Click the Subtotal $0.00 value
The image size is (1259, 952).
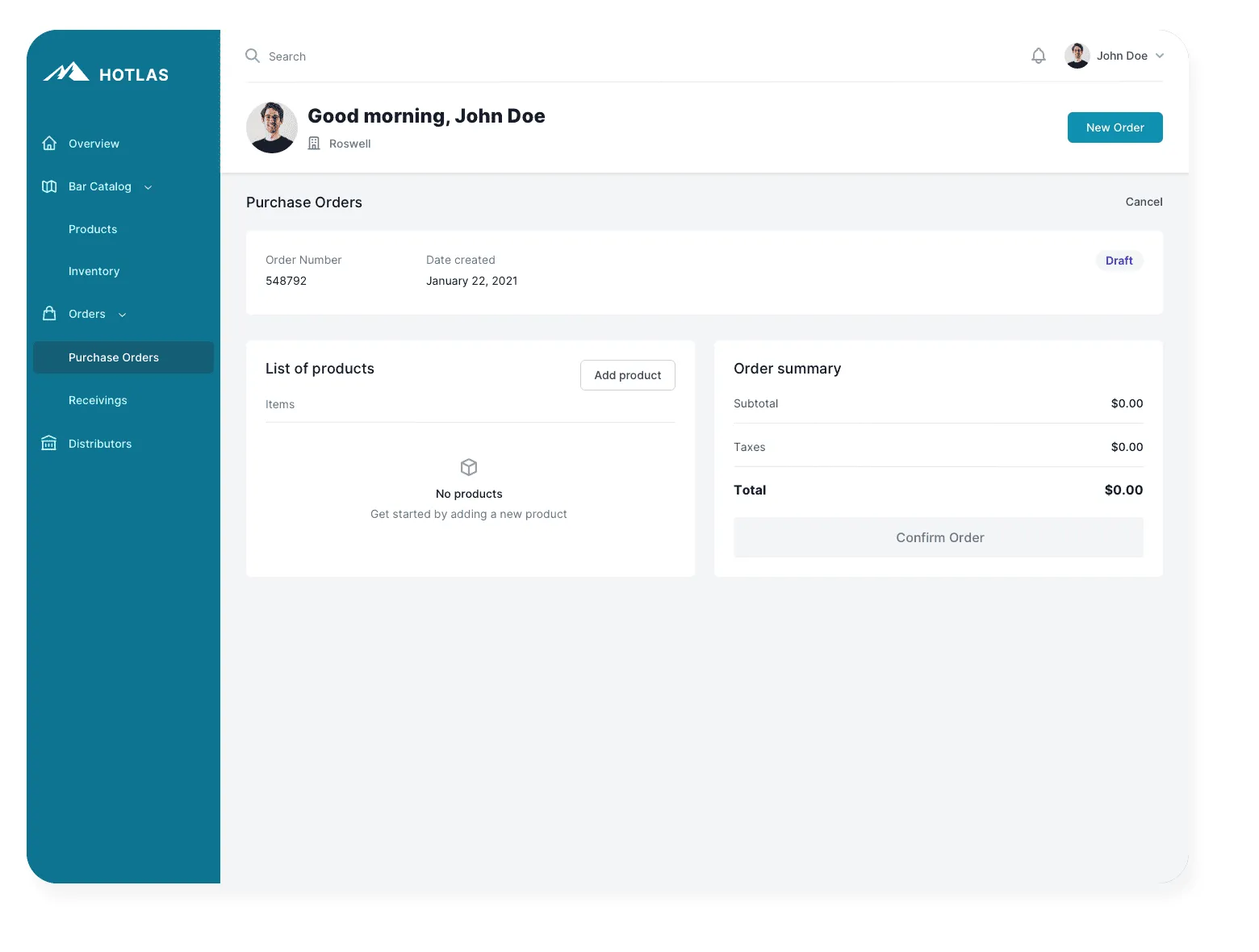(x=1127, y=403)
